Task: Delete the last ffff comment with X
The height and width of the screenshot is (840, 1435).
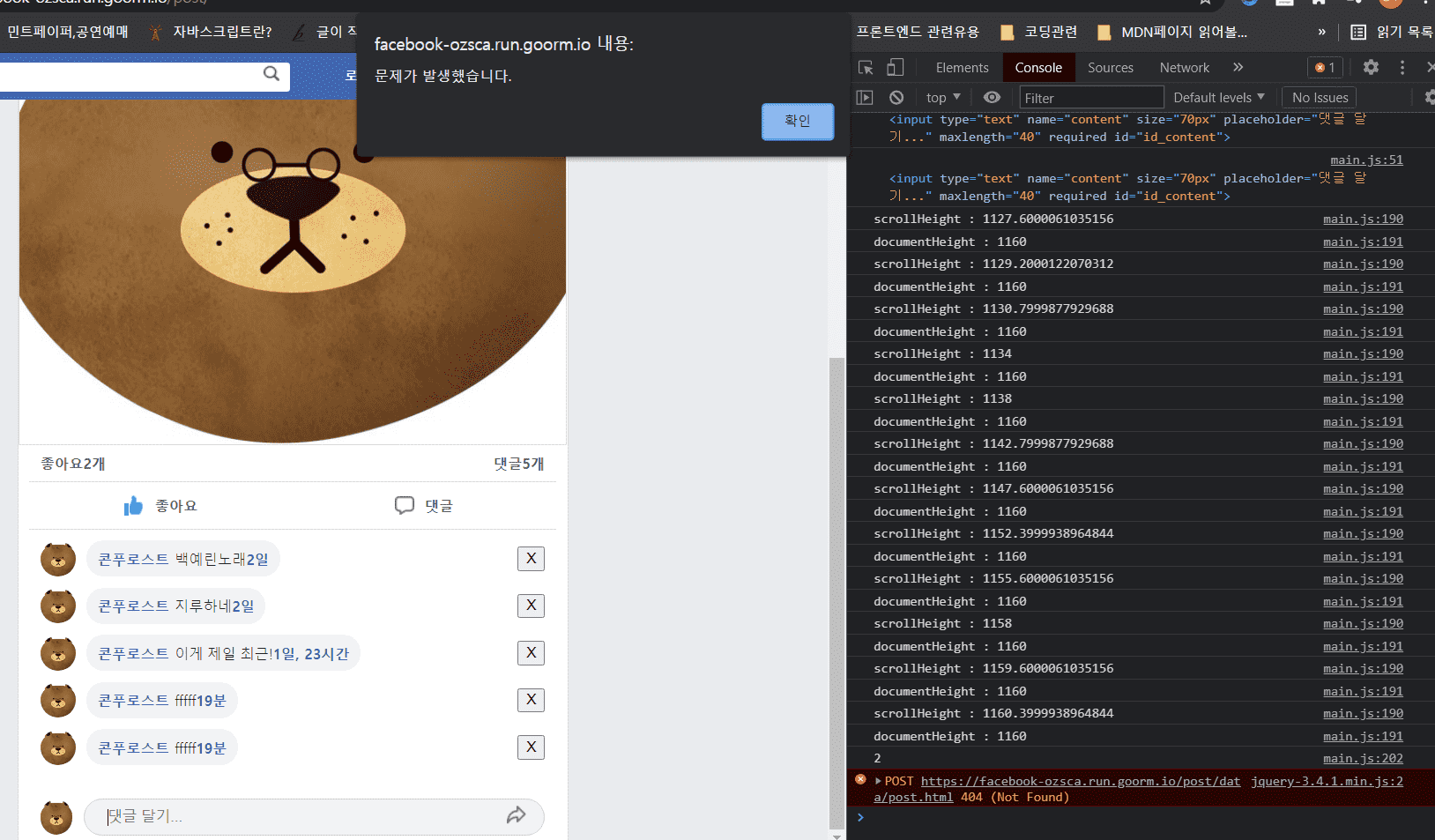Action: click(531, 747)
